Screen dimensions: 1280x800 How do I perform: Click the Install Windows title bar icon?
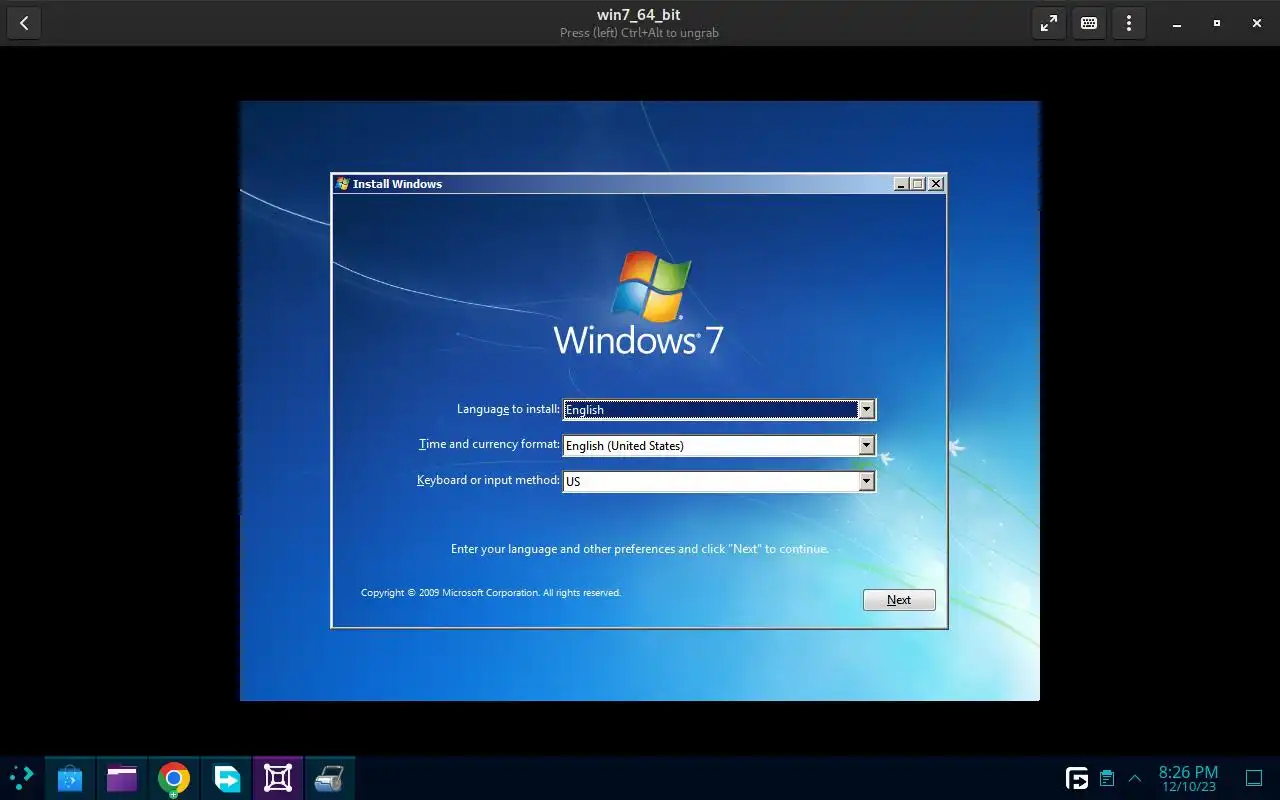pos(343,184)
